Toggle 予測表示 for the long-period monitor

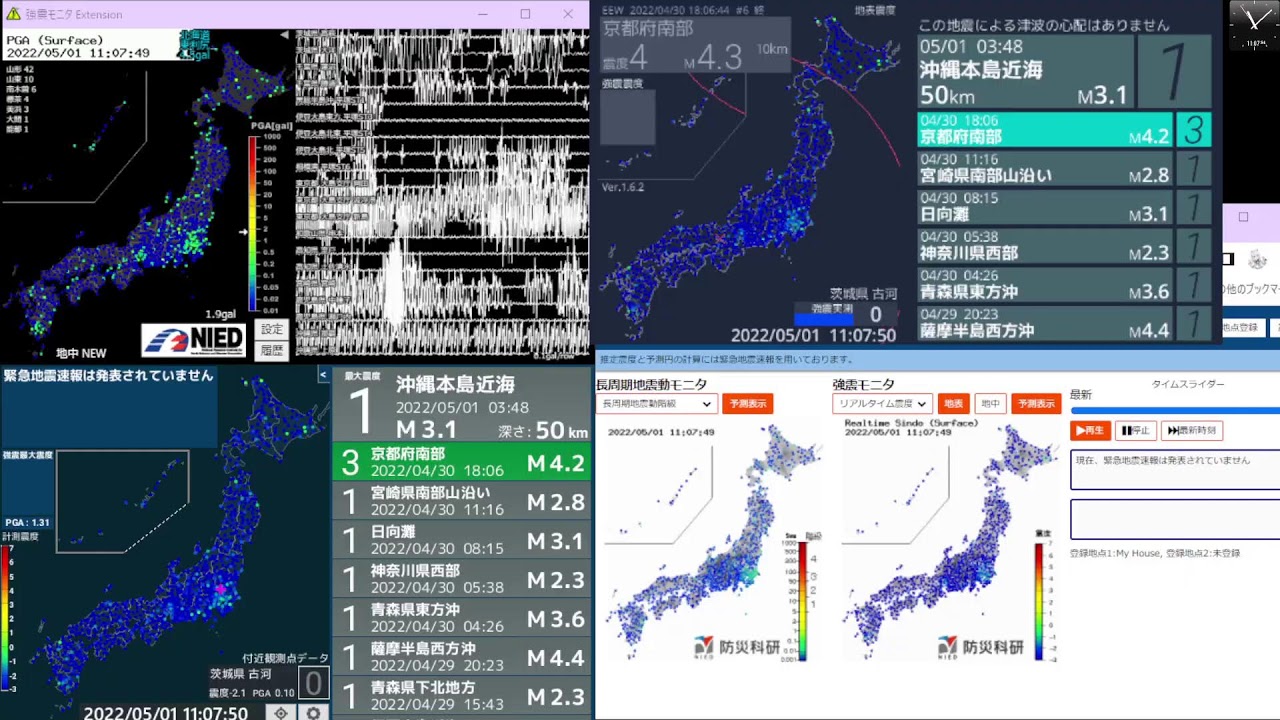[x=747, y=404]
